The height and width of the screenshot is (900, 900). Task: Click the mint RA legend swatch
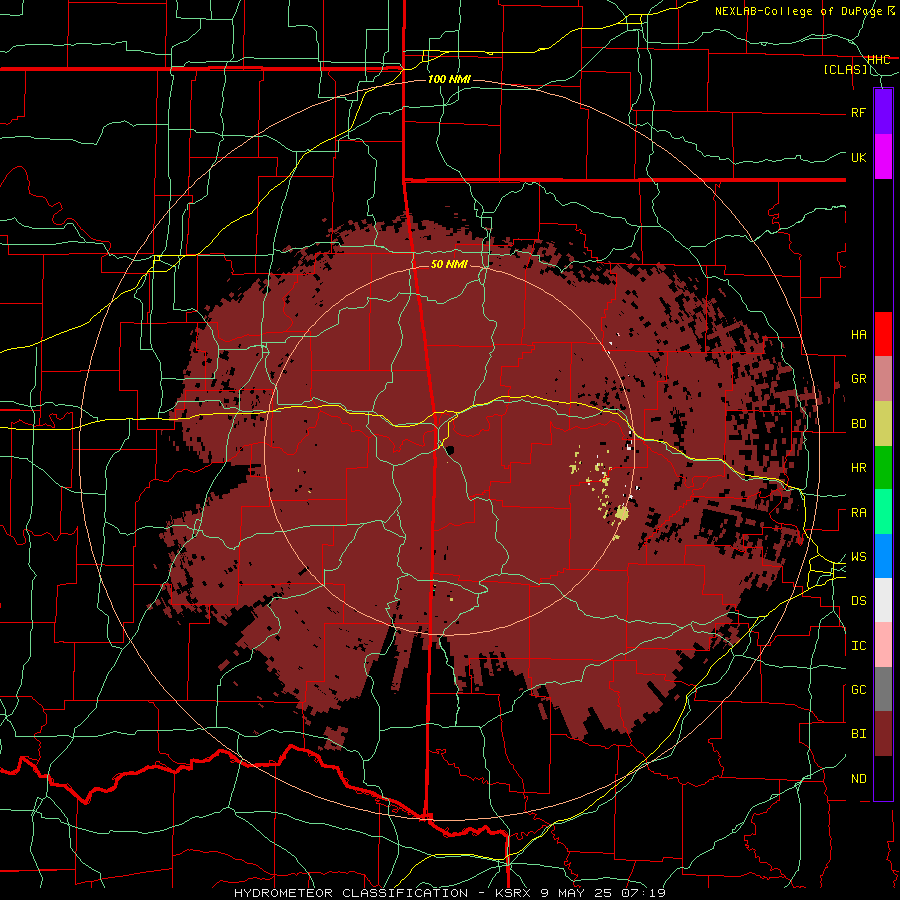click(x=883, y=512)
